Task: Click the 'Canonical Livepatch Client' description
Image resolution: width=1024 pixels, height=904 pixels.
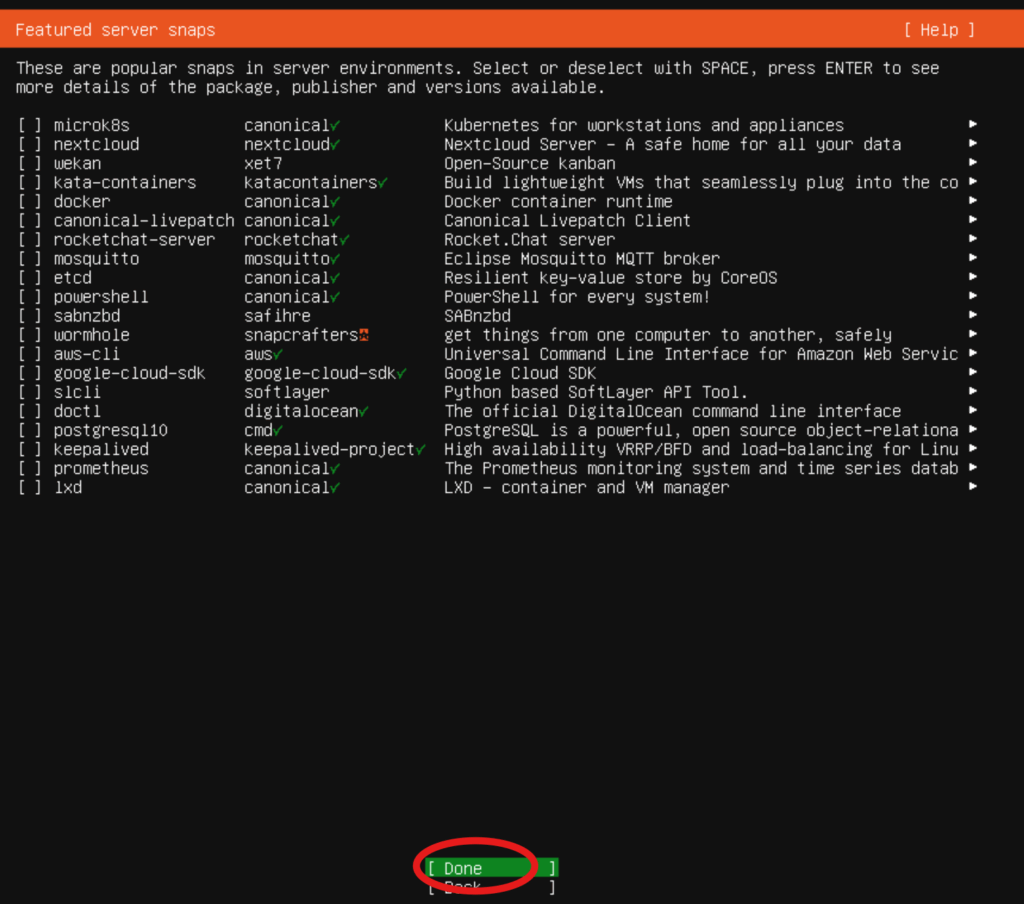Action: pyautogui.click(x=568, y=221)
